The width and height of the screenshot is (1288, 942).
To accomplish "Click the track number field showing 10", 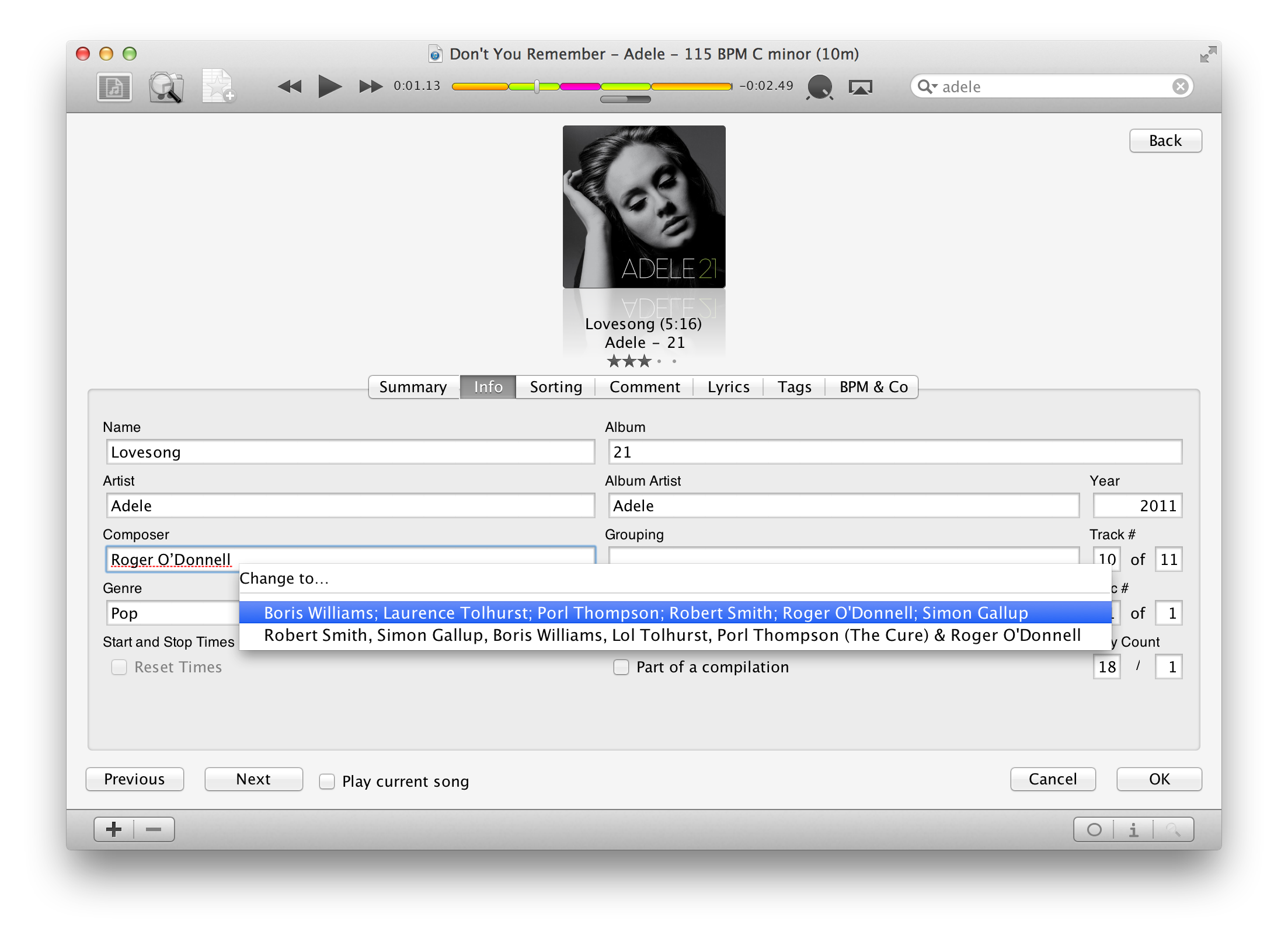I will [1107, 560].
